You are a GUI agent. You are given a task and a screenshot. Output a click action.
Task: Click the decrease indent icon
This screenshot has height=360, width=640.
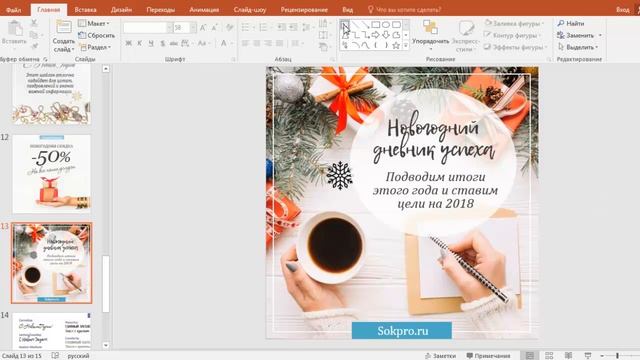[x=282, y=27]
